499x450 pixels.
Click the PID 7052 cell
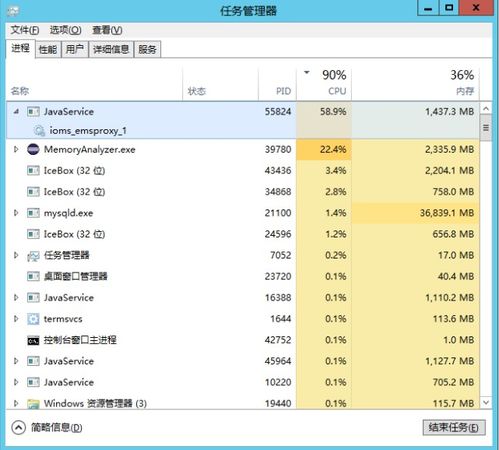pos(281,255)
